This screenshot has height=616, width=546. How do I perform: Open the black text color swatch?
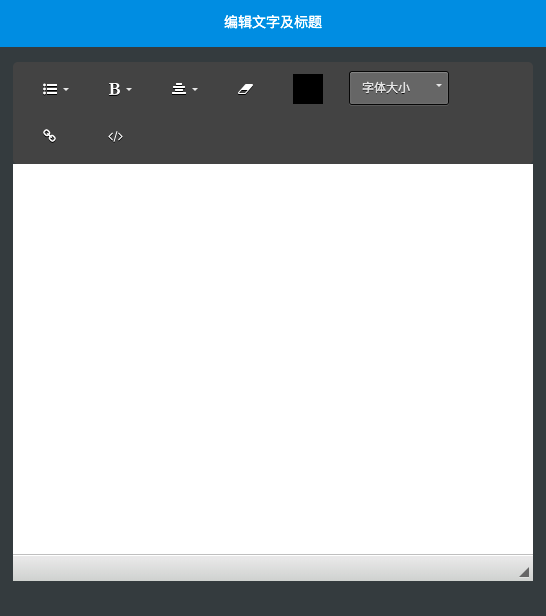(x=308, y=89)
